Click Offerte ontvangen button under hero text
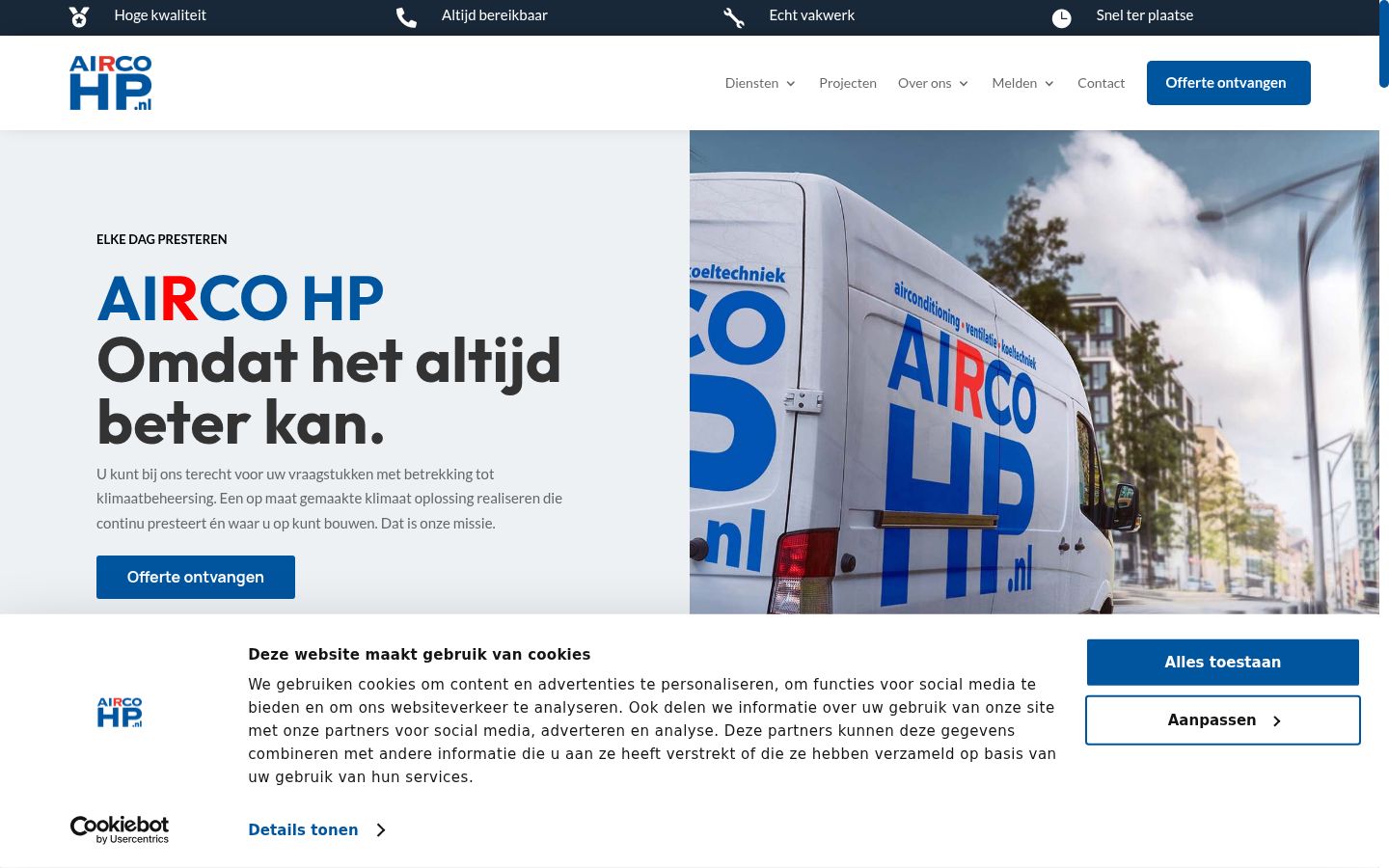The image size is (1389, 868). (196, 577)
